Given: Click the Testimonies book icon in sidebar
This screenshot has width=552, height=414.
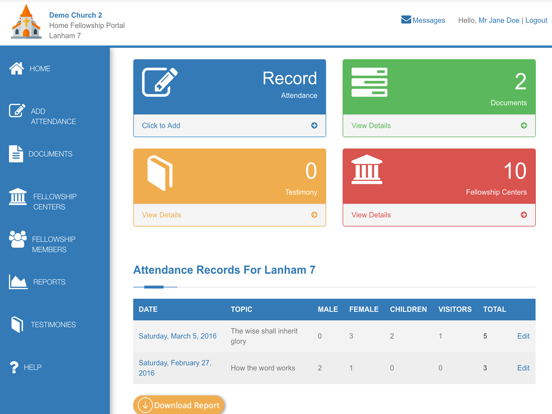Looking at the screenshot, I should [17, 324].
